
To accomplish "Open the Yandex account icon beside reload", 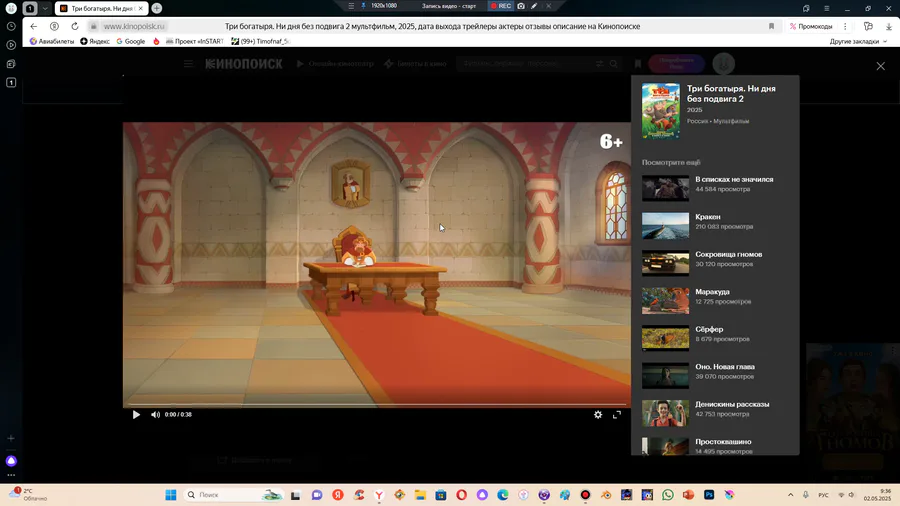I will pyautogui.click(x=55, y=26).
